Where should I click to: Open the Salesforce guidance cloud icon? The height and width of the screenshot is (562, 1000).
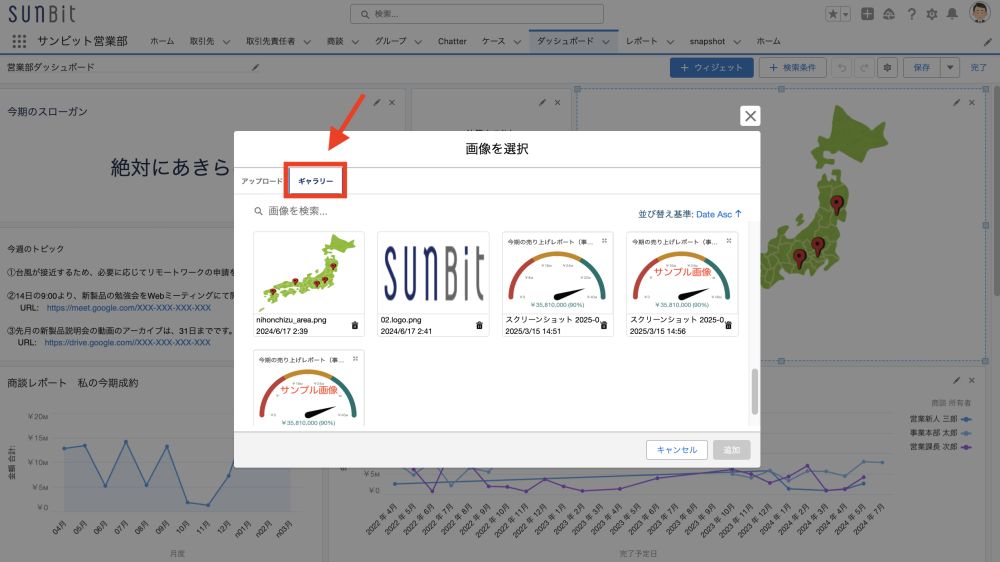888,13
